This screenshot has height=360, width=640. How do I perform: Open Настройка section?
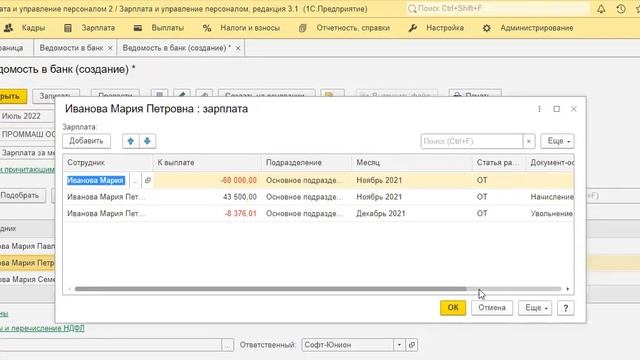coord(436,28)
